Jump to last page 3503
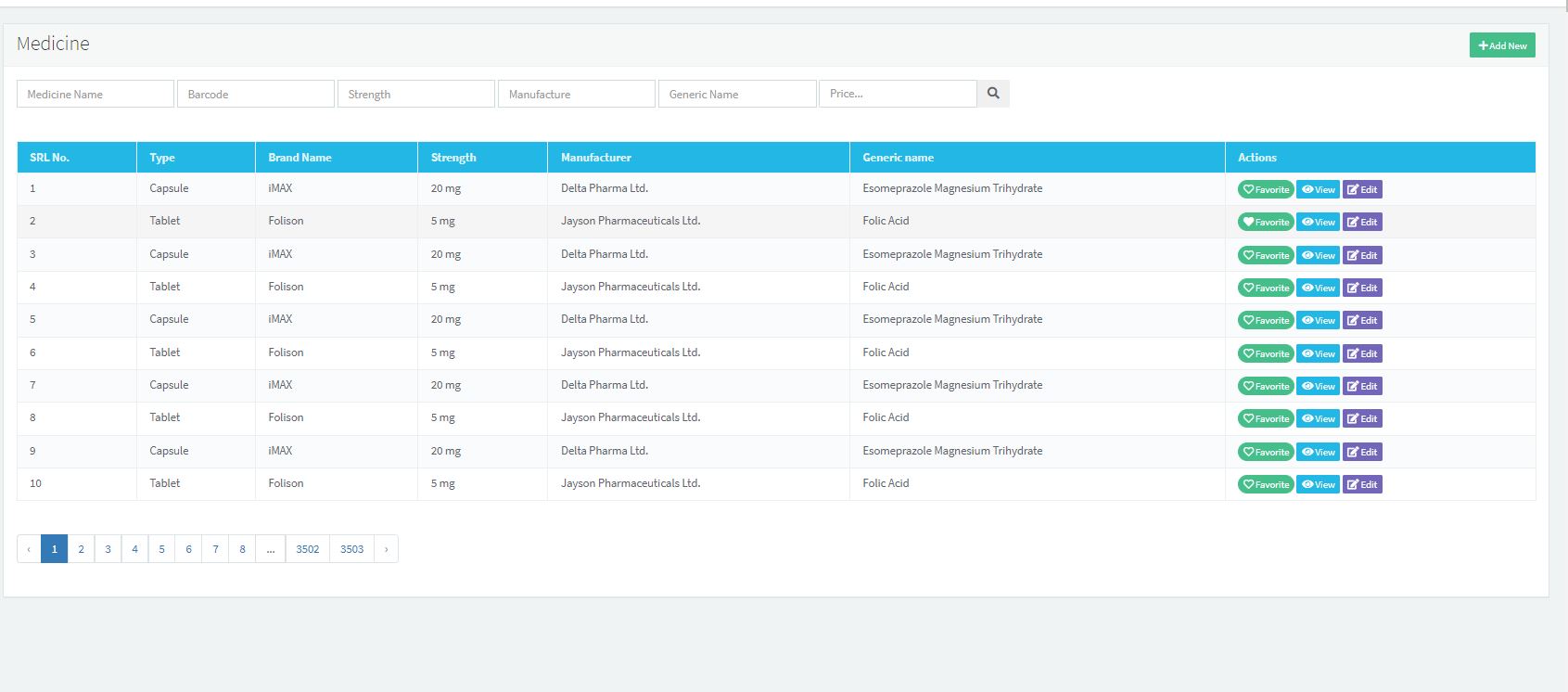 (351, 549)
